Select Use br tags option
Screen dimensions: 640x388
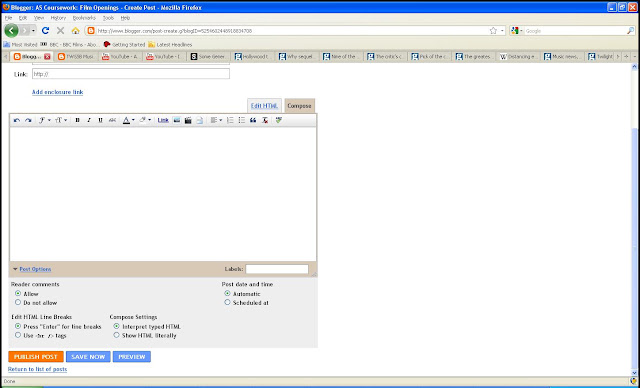18,335
